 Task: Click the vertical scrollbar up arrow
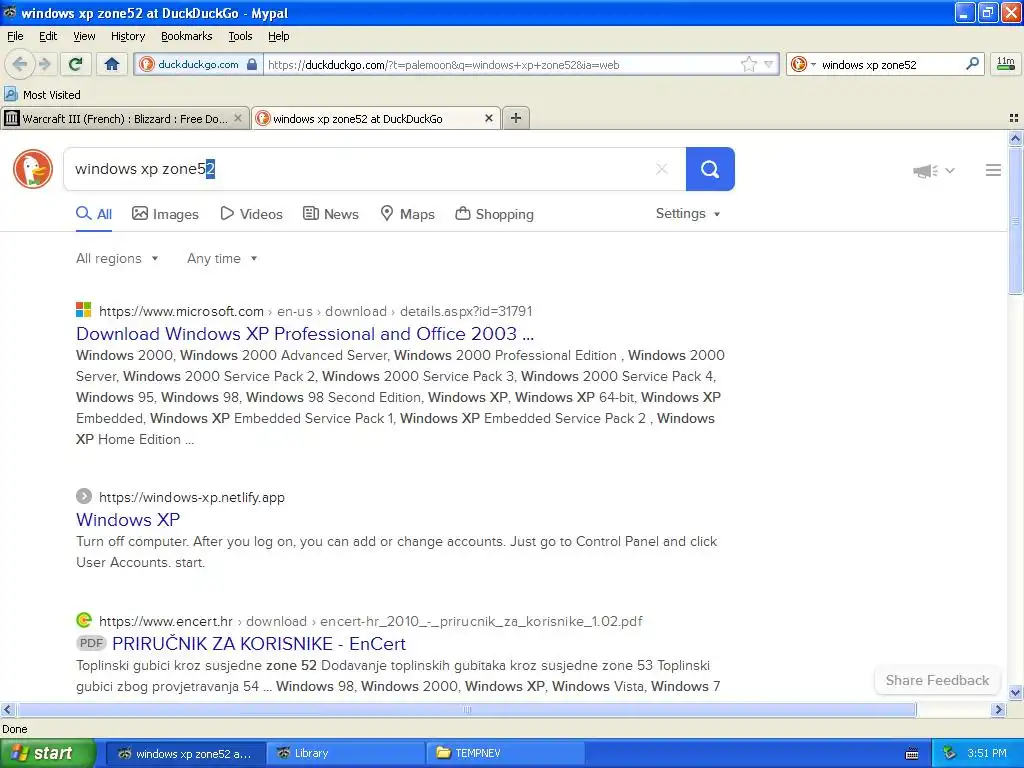coord(1015,138)
